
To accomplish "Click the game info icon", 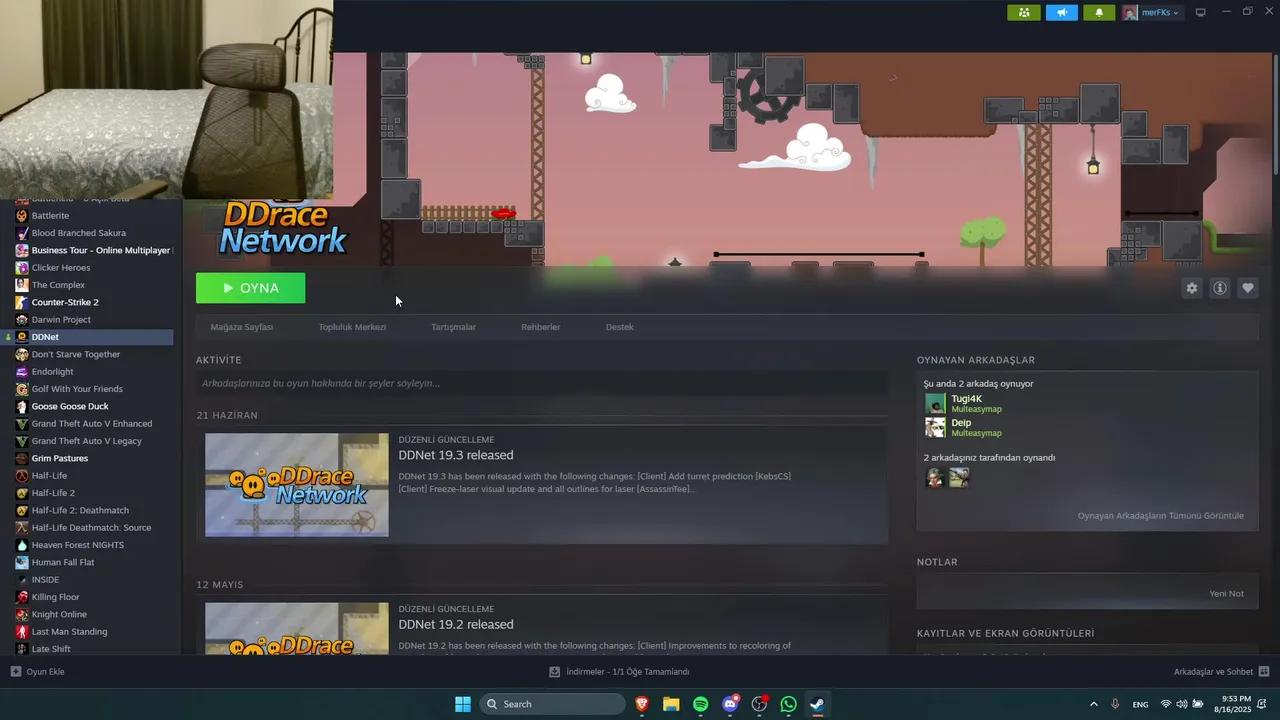I will tap(1220, 288).
